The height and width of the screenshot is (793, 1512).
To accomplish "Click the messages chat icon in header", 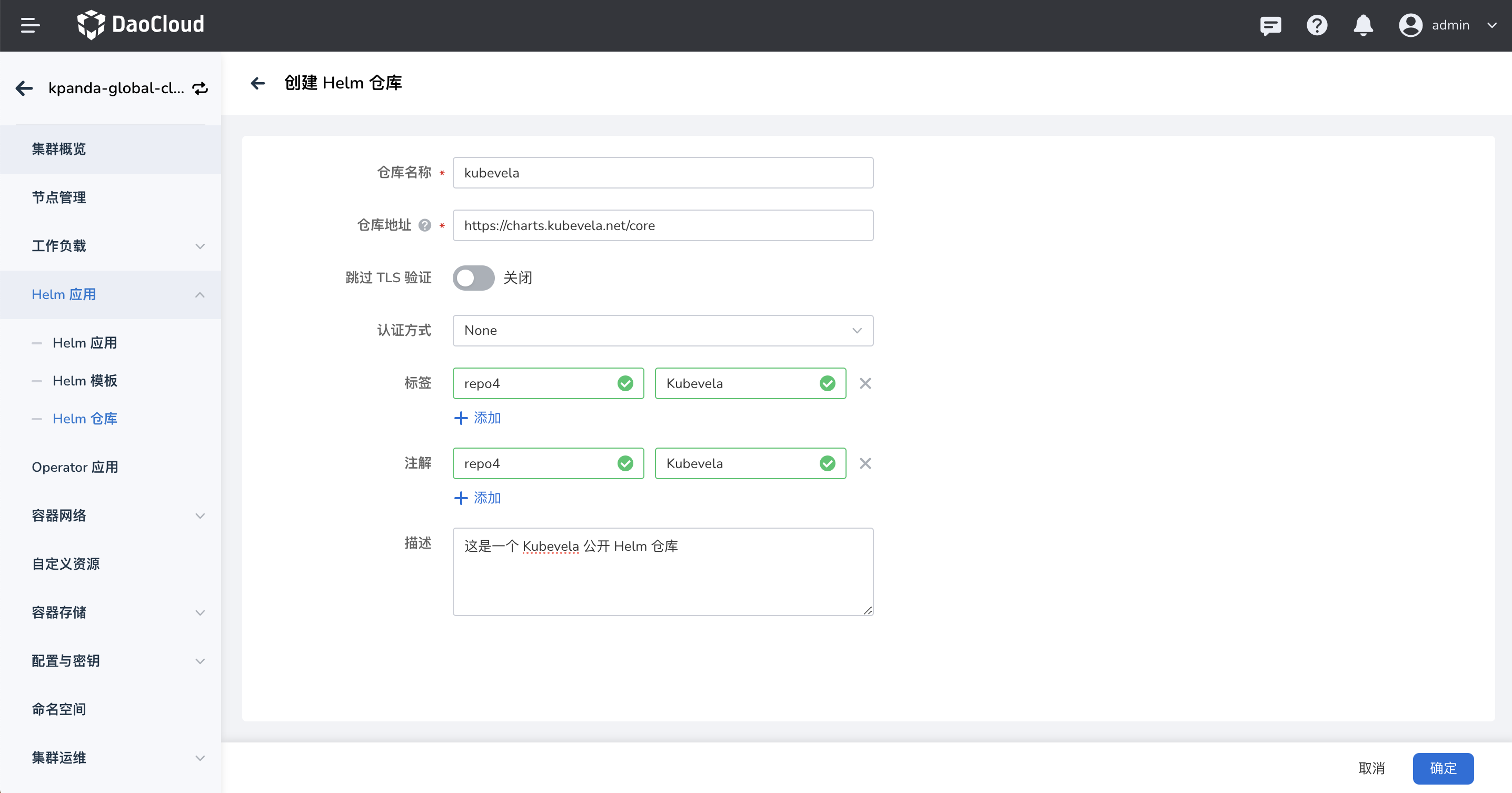I will (x=1270, y=25).
